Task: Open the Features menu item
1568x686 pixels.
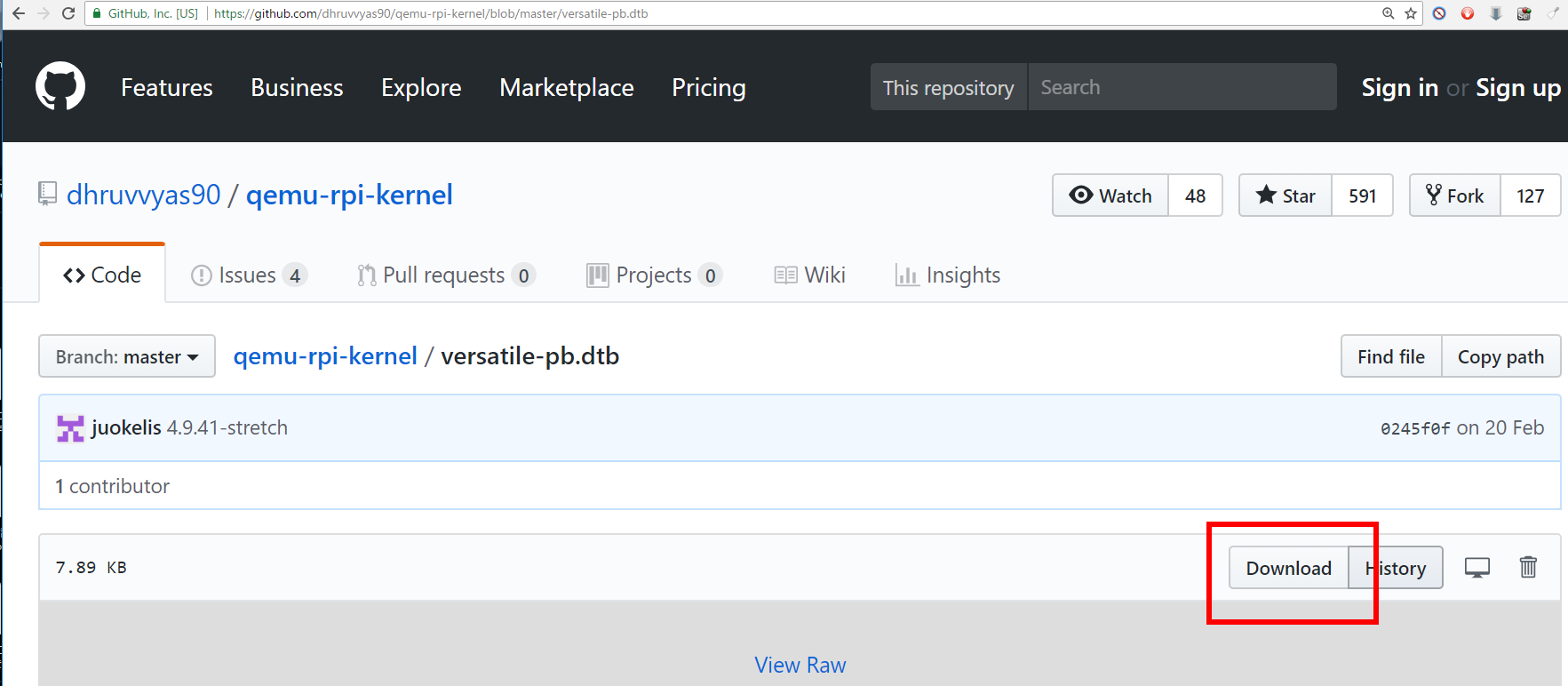Action: pyautogui.click(x=167, y=87)
